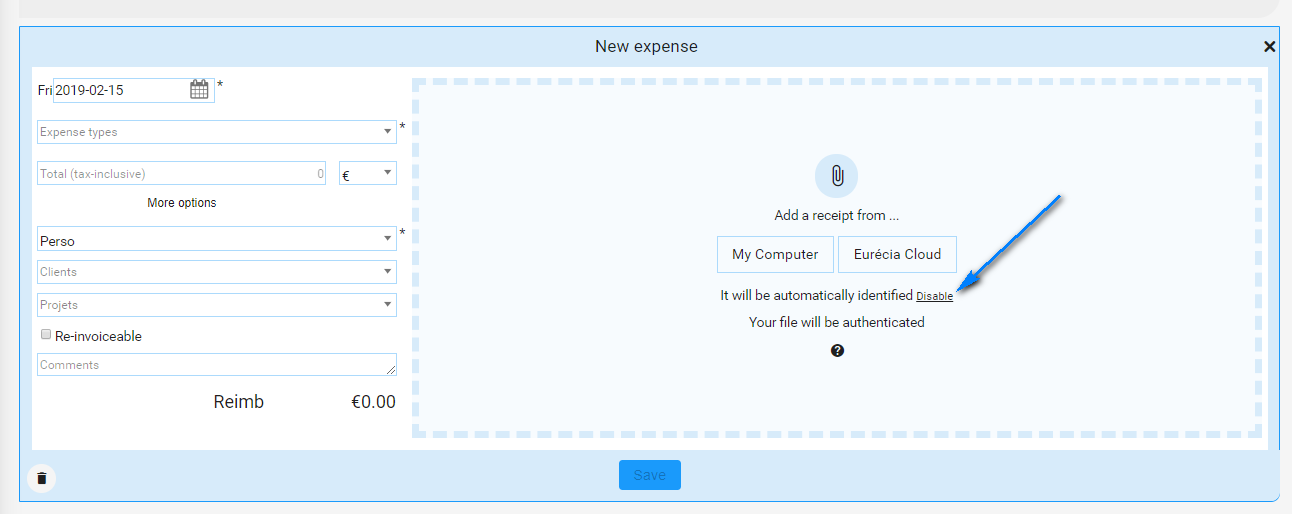
Task: Delete expense with trash icon
Action: (x=41, y=478)
